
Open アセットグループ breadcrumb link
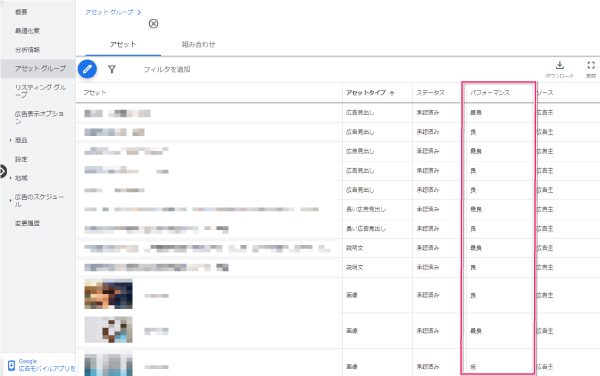(109, 12)
